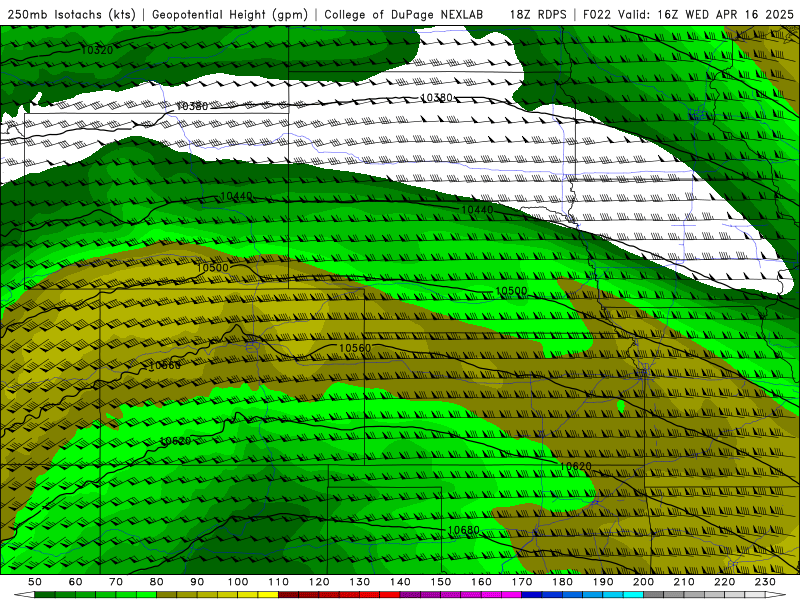Click the 50 kt color bar label
The width and height of the screenshot is (800, 600).
[35, 582]
